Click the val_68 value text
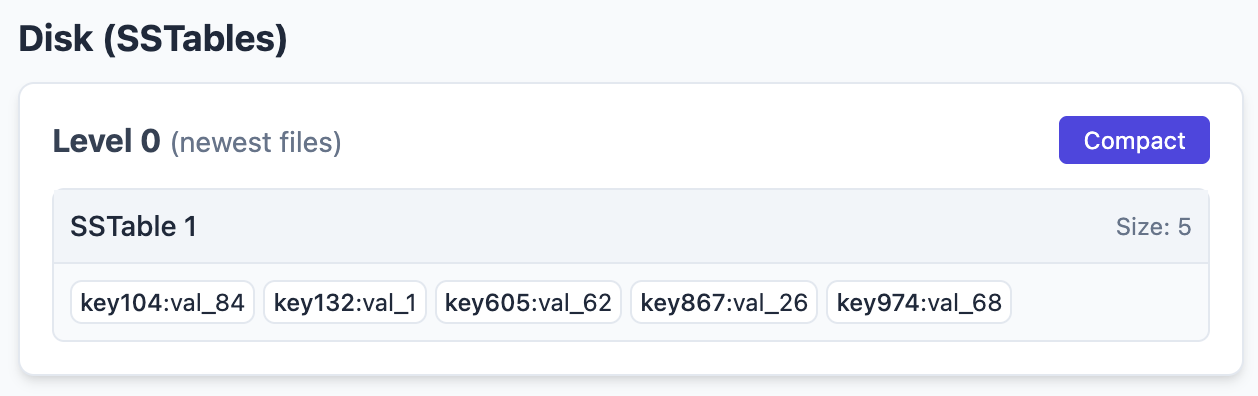 964,303
